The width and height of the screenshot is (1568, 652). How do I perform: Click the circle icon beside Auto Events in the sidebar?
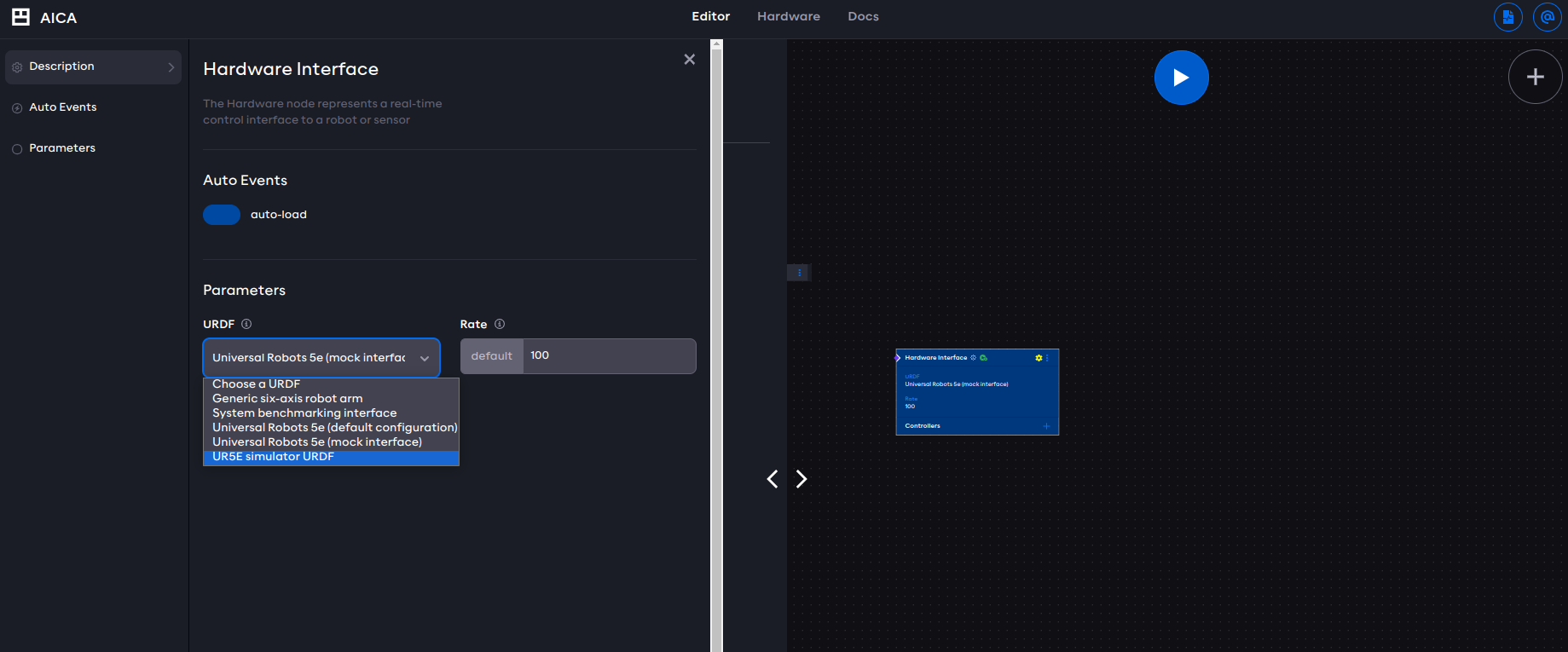tap(17, 108)
